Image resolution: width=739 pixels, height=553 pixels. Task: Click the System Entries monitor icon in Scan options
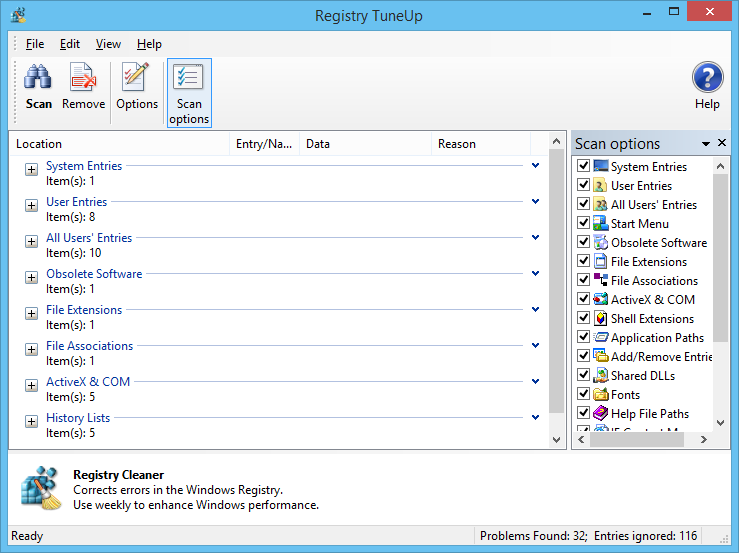(x=600, y=166)
